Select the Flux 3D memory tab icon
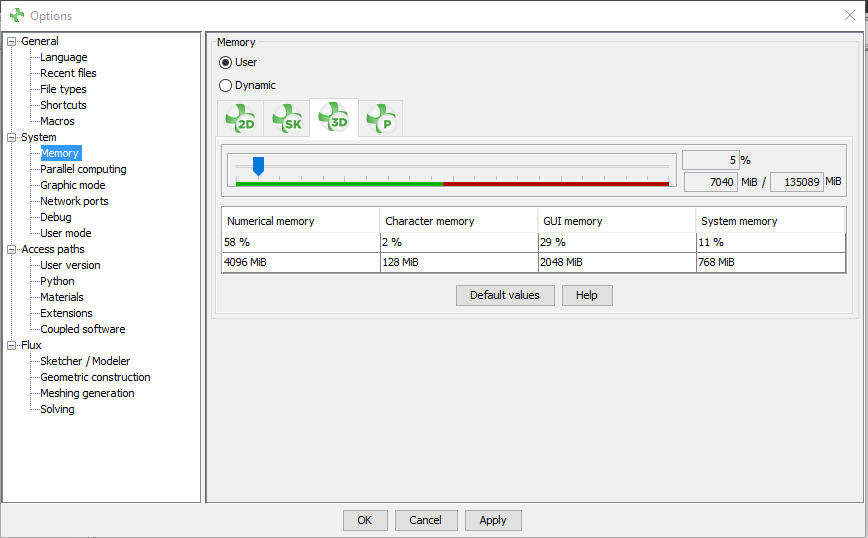The width and height of the screenshot is (868, 538). pos(333,118)
